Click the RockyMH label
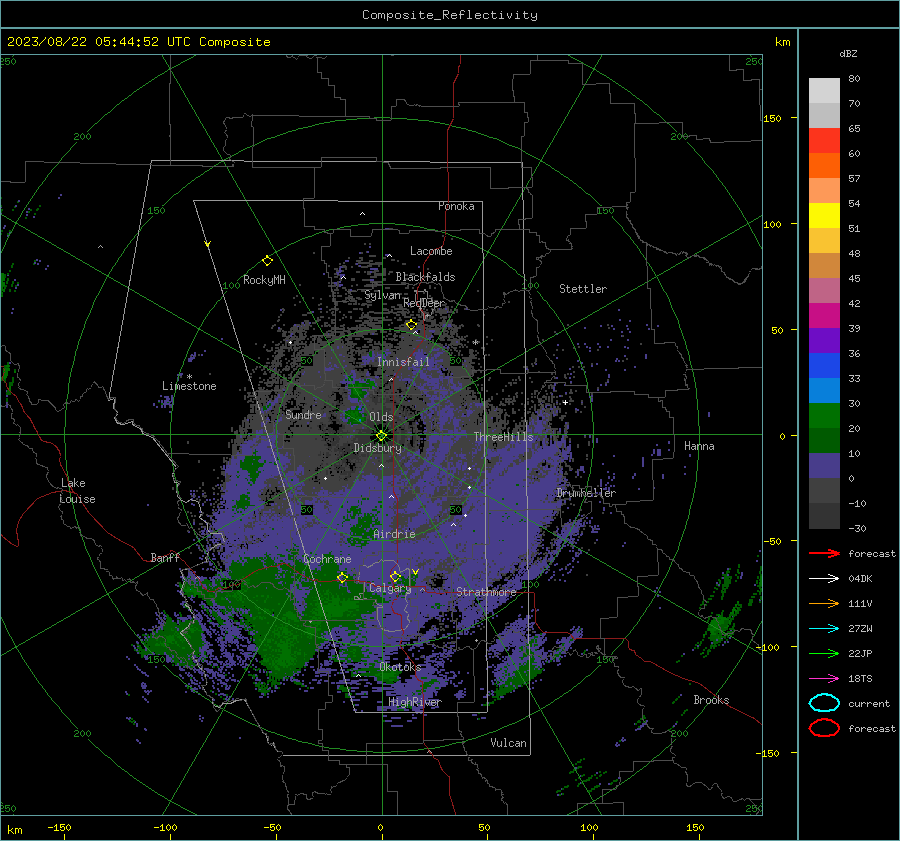900x841 pixels. pos(264,280)
